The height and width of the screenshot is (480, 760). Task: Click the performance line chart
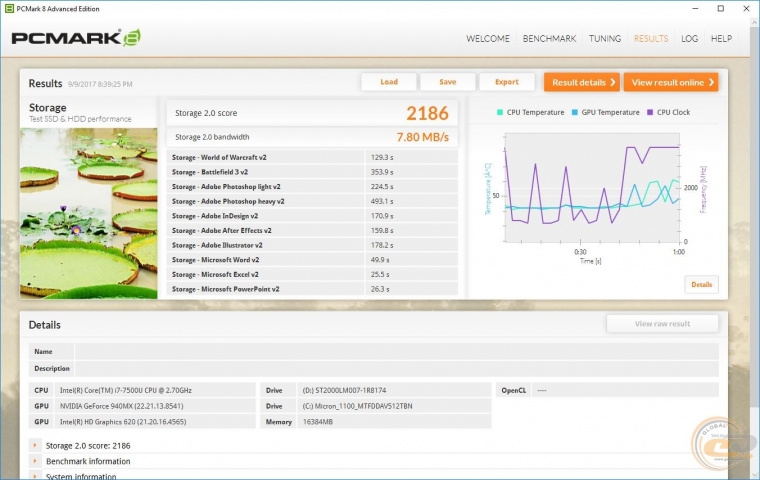(592, 188)
